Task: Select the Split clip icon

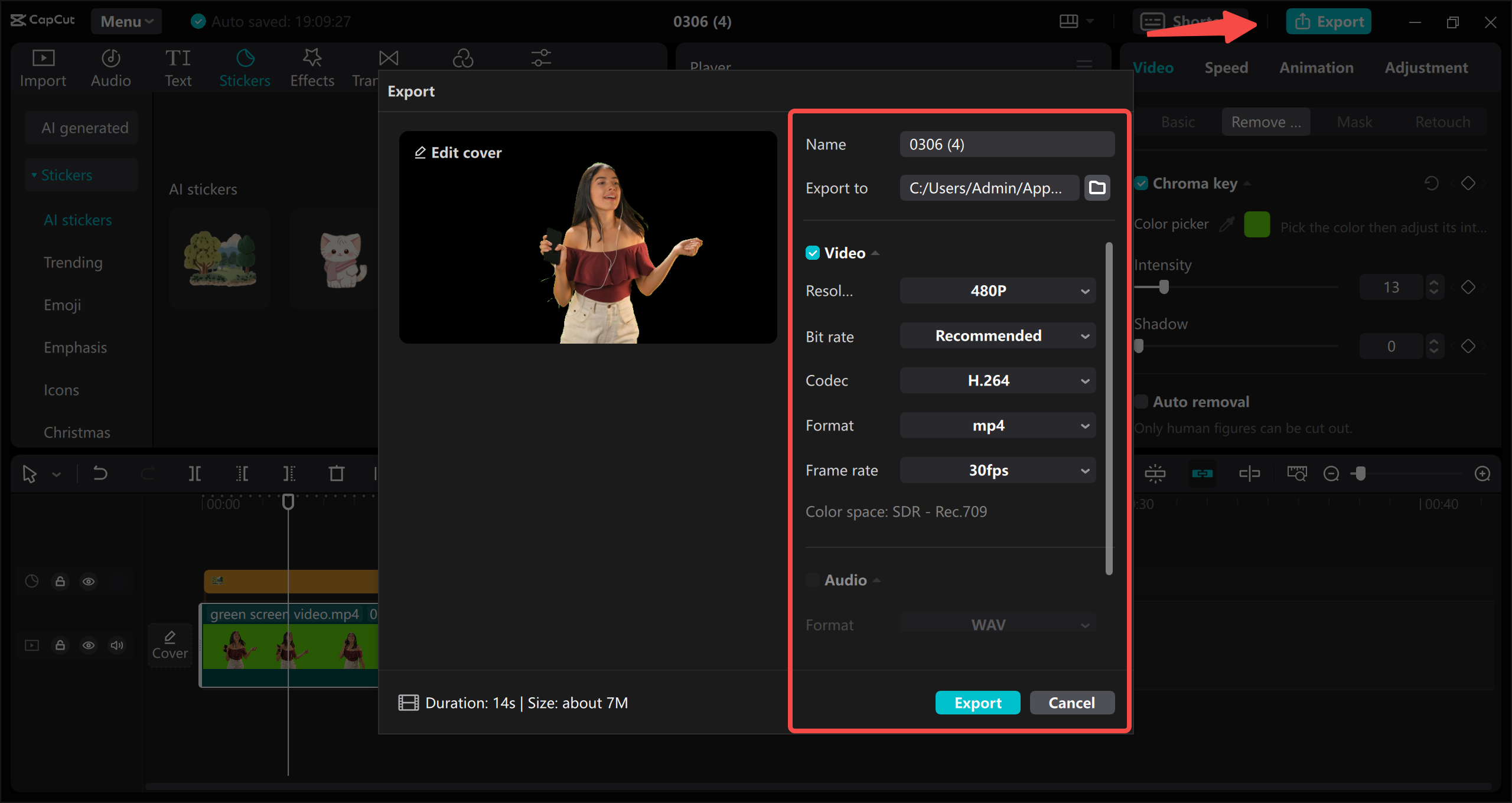Action: tap(195, 473)
